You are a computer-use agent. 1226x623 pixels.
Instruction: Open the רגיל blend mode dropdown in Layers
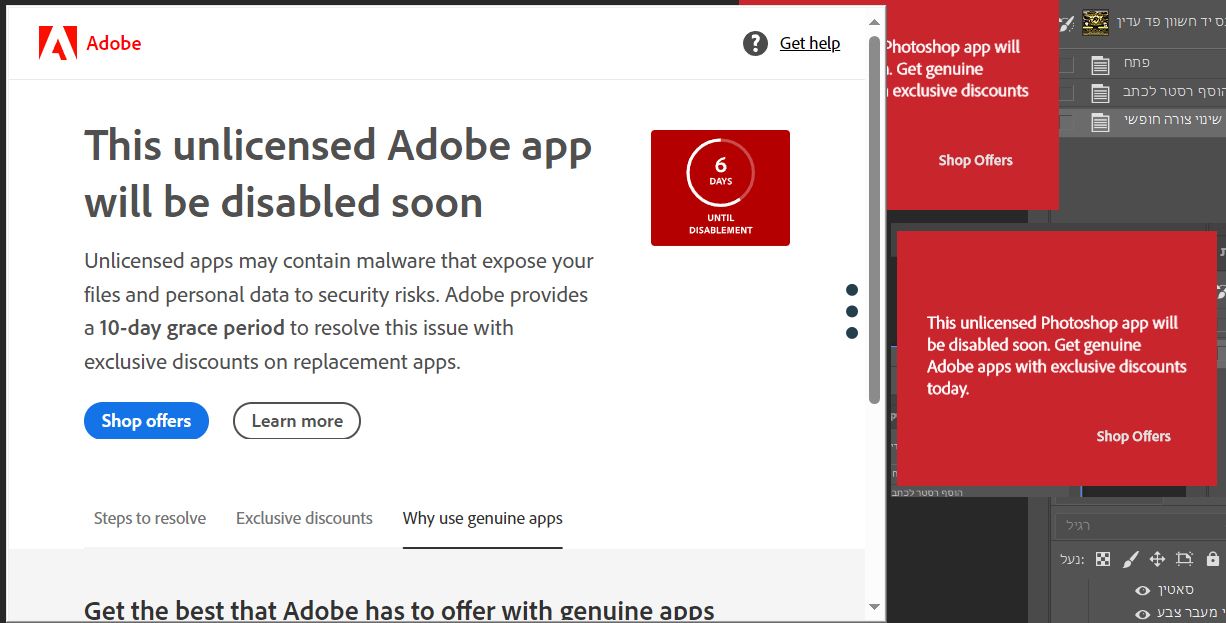[1140, 526]
